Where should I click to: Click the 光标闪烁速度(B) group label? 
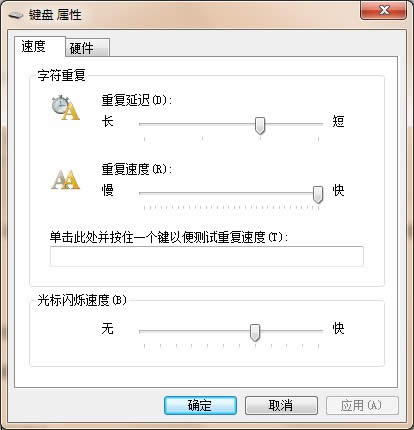click(82, 300)
